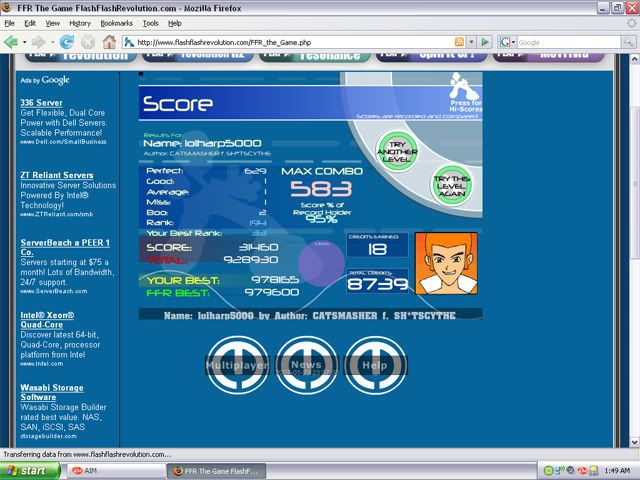Click the Reload page icon
The height and width of the screenshot is (480, 640).
(67, 42)
